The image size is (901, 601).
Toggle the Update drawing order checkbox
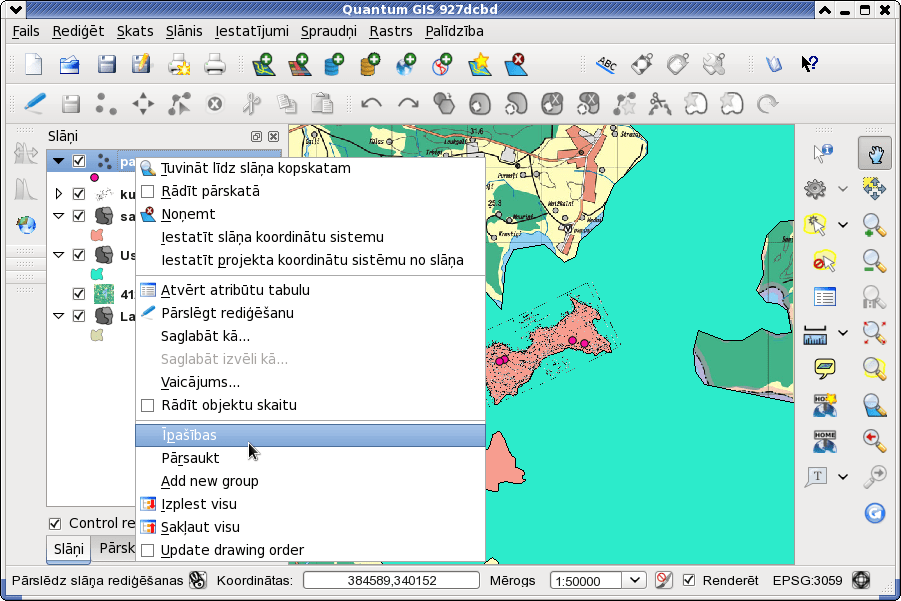pos(148,550)
